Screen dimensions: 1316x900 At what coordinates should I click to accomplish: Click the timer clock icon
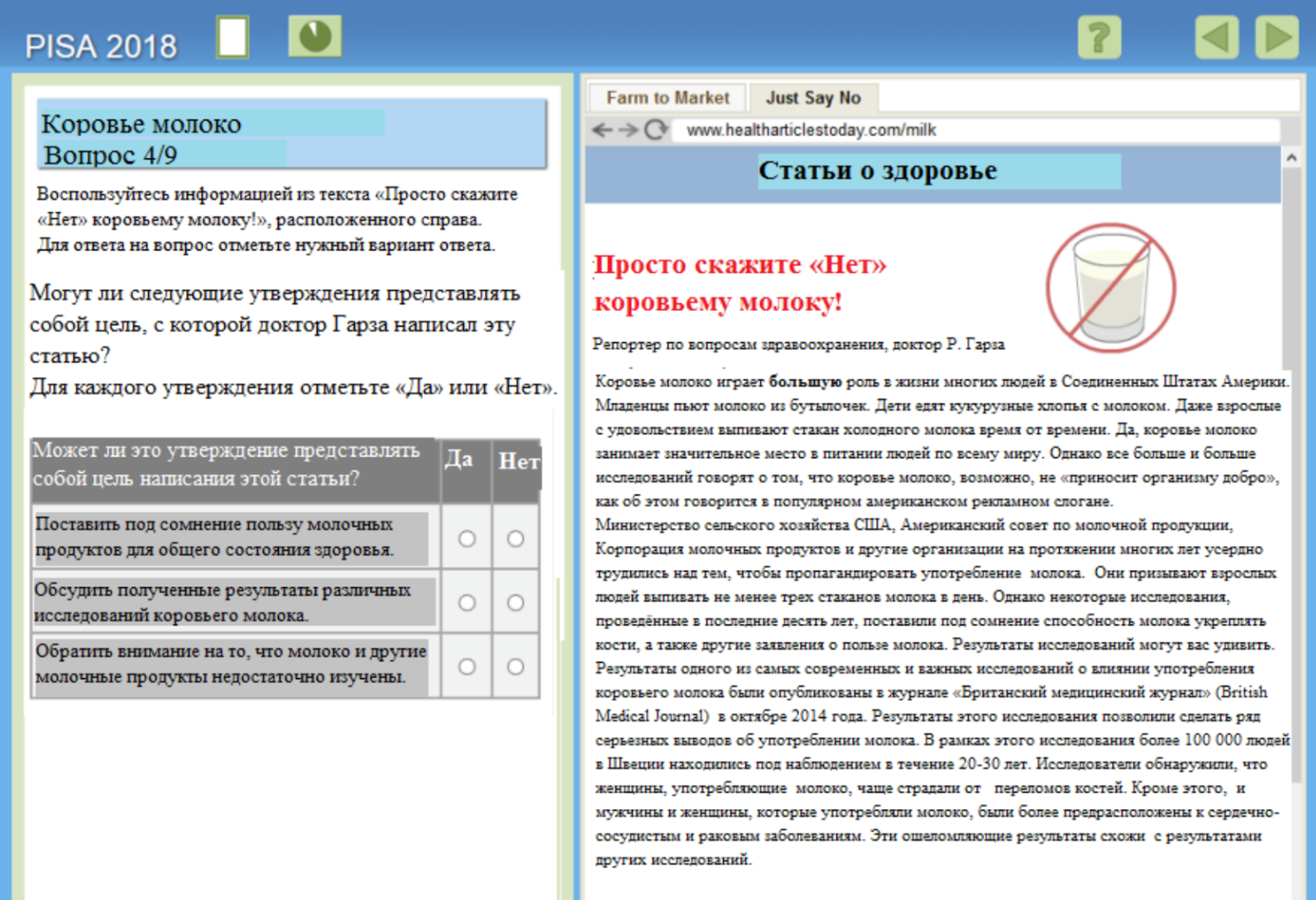pyautogui.click(x=314, y=37)
